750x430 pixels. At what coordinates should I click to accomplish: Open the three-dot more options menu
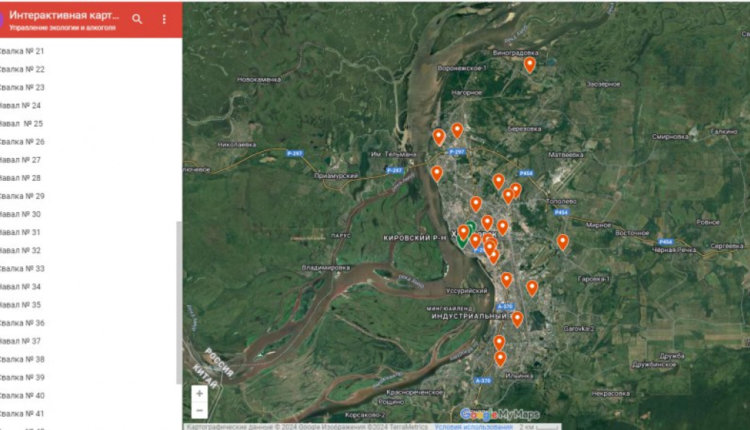(165, 19)
